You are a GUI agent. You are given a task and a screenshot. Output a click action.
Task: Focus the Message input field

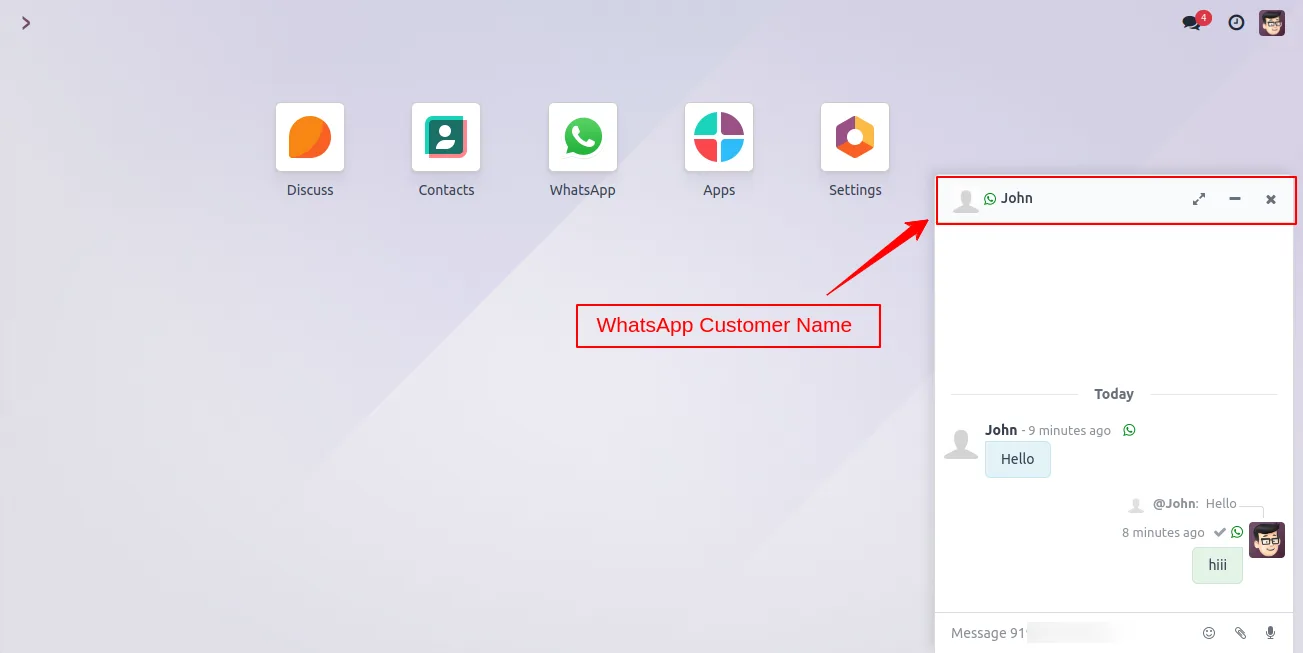(x=1066, y=633)
